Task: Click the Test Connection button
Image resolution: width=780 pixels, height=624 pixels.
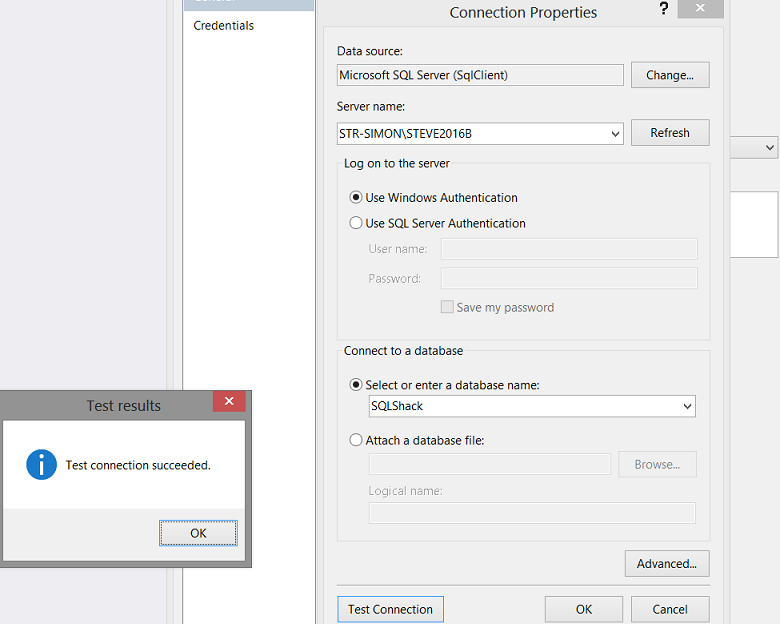Action: (390, 609)
